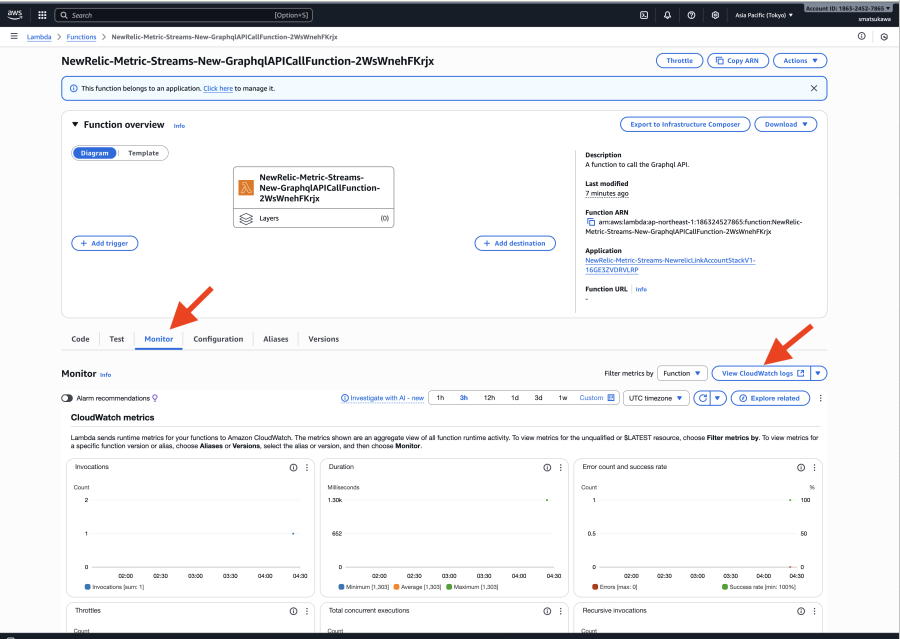Click the Throttle button
The image size is (900, 639).
(679, 60)
